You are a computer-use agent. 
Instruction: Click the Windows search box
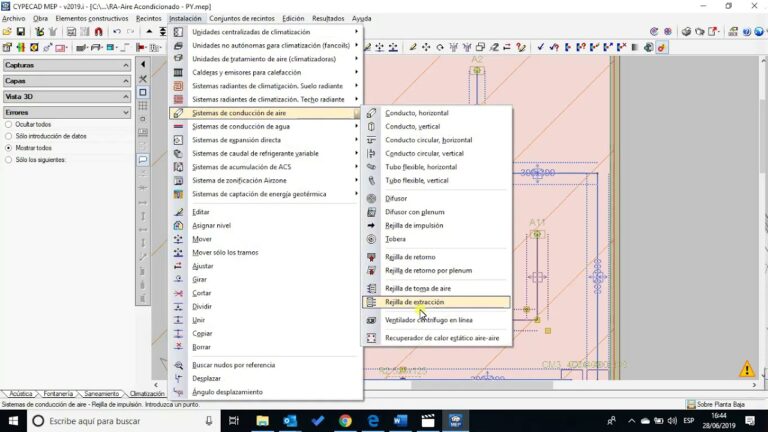point(122,421)
